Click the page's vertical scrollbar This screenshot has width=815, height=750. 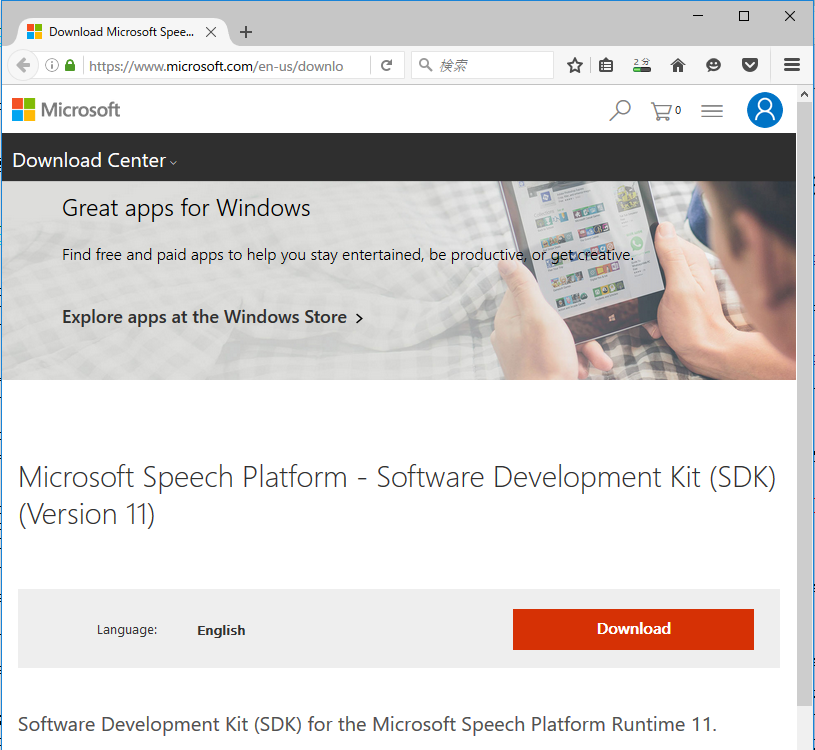click(805, 400)
